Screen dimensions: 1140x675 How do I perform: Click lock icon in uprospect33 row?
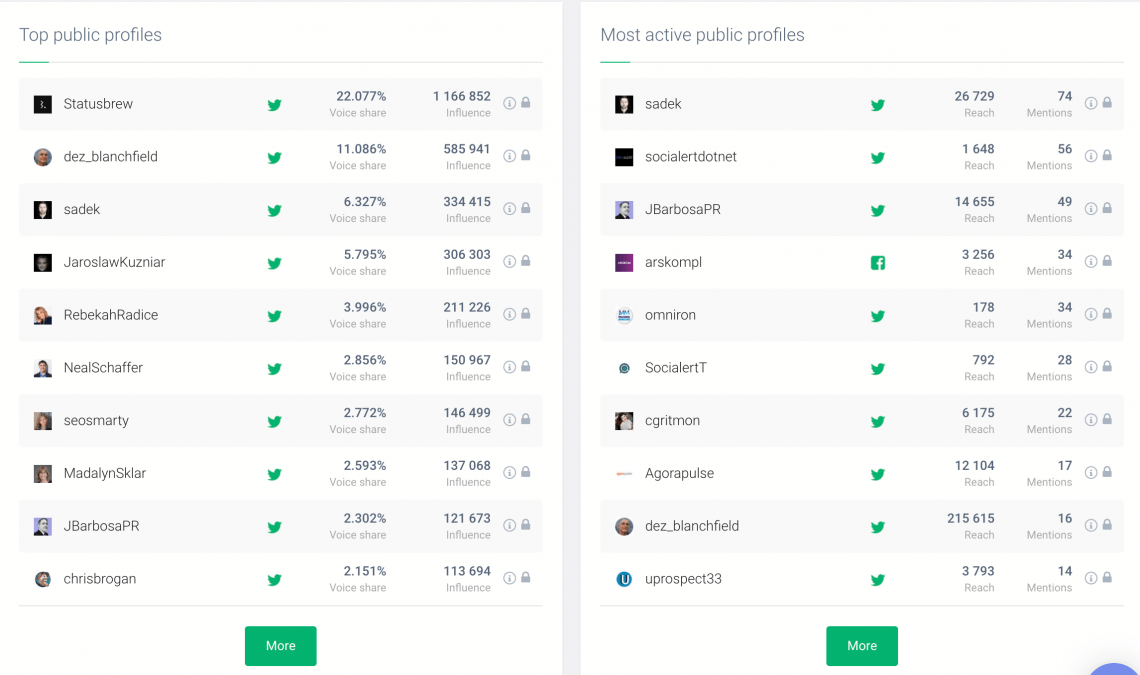(x=1107, y=577)
